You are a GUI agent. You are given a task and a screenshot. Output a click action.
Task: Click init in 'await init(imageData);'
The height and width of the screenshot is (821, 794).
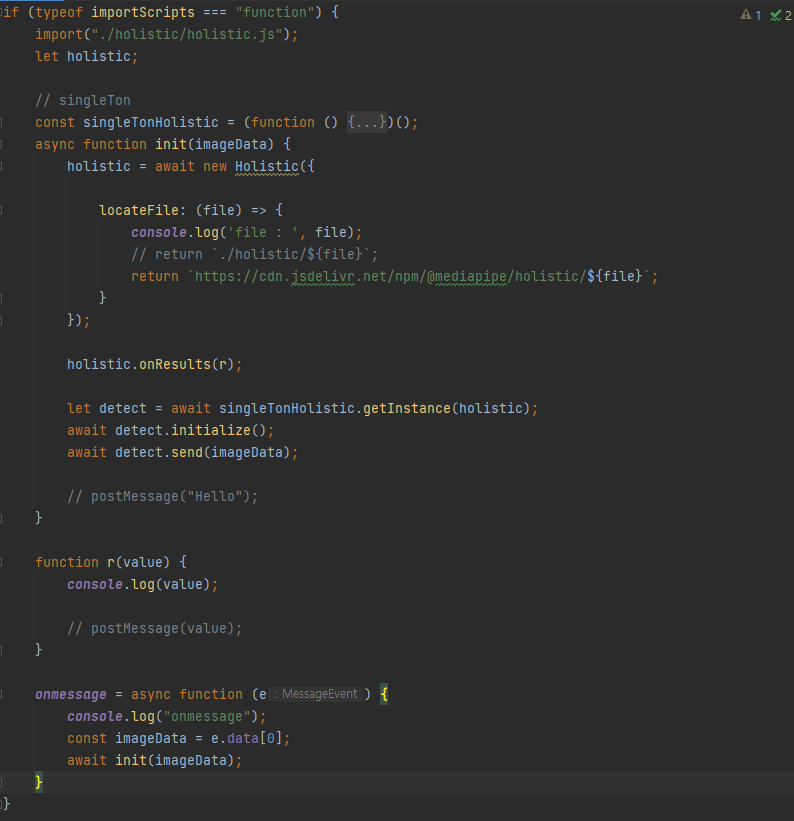[x=131, y=760]
